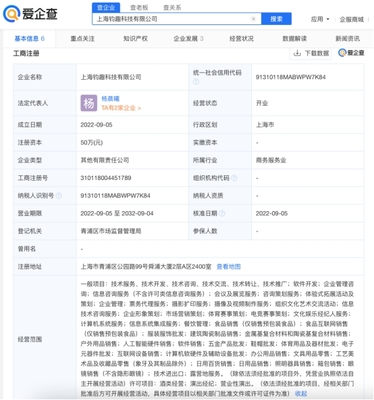Open the 知识产权 tab

135,39
